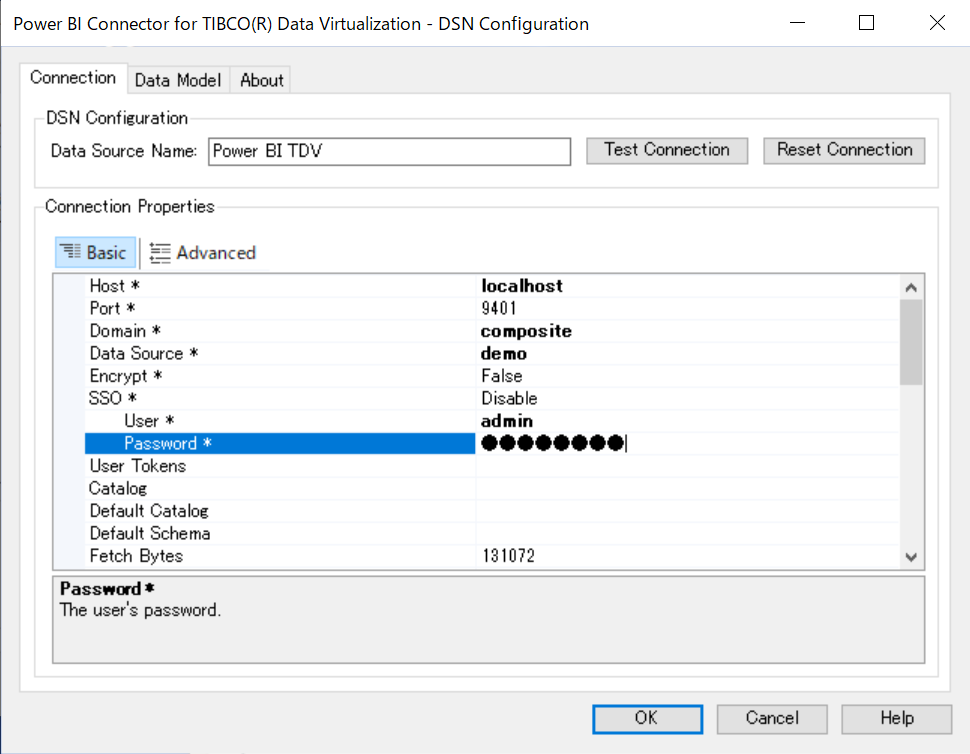This screenshot has height=754, width=970.
Task: Select the Default Catalog property row
Action: 491,511
